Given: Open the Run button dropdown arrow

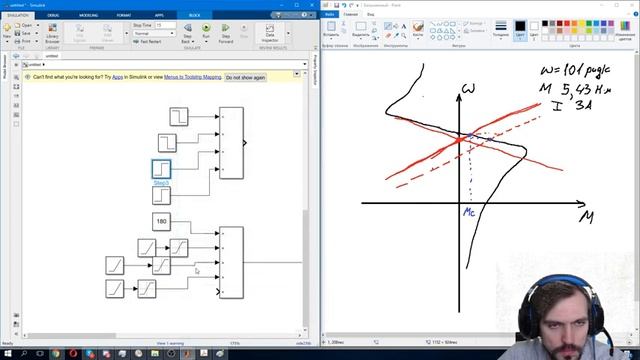Looking at the screenshot, I should point(206,42).
